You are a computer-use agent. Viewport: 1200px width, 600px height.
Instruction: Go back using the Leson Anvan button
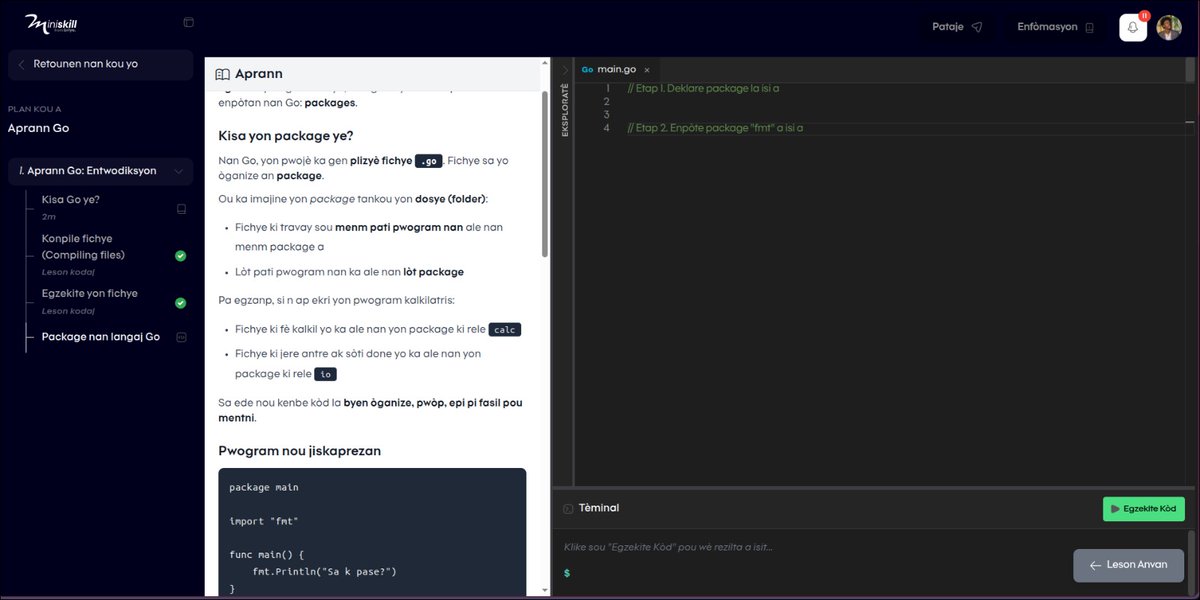(x=1128, y=564)
